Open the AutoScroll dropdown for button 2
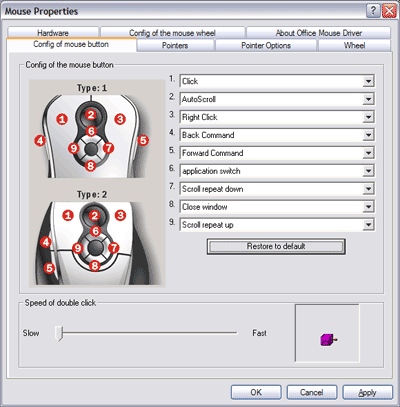The width and height of the screenshot is (400, 407). (x=368, y=99)
